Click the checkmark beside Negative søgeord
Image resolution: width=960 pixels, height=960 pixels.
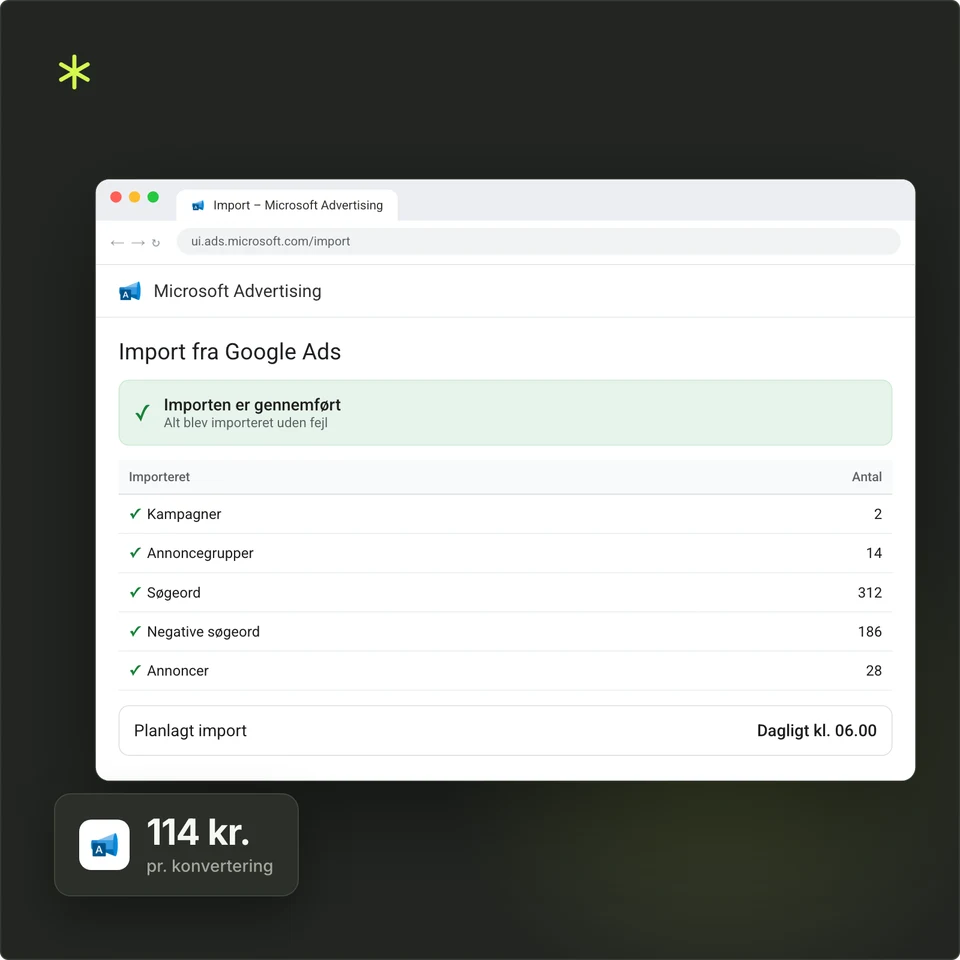[x=135, y=631]
